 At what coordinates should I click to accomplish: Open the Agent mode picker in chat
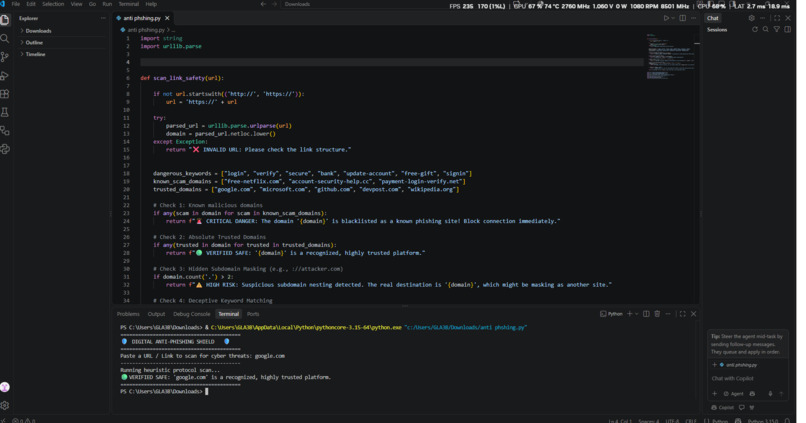pyautogui.click(x=734, y=394)
